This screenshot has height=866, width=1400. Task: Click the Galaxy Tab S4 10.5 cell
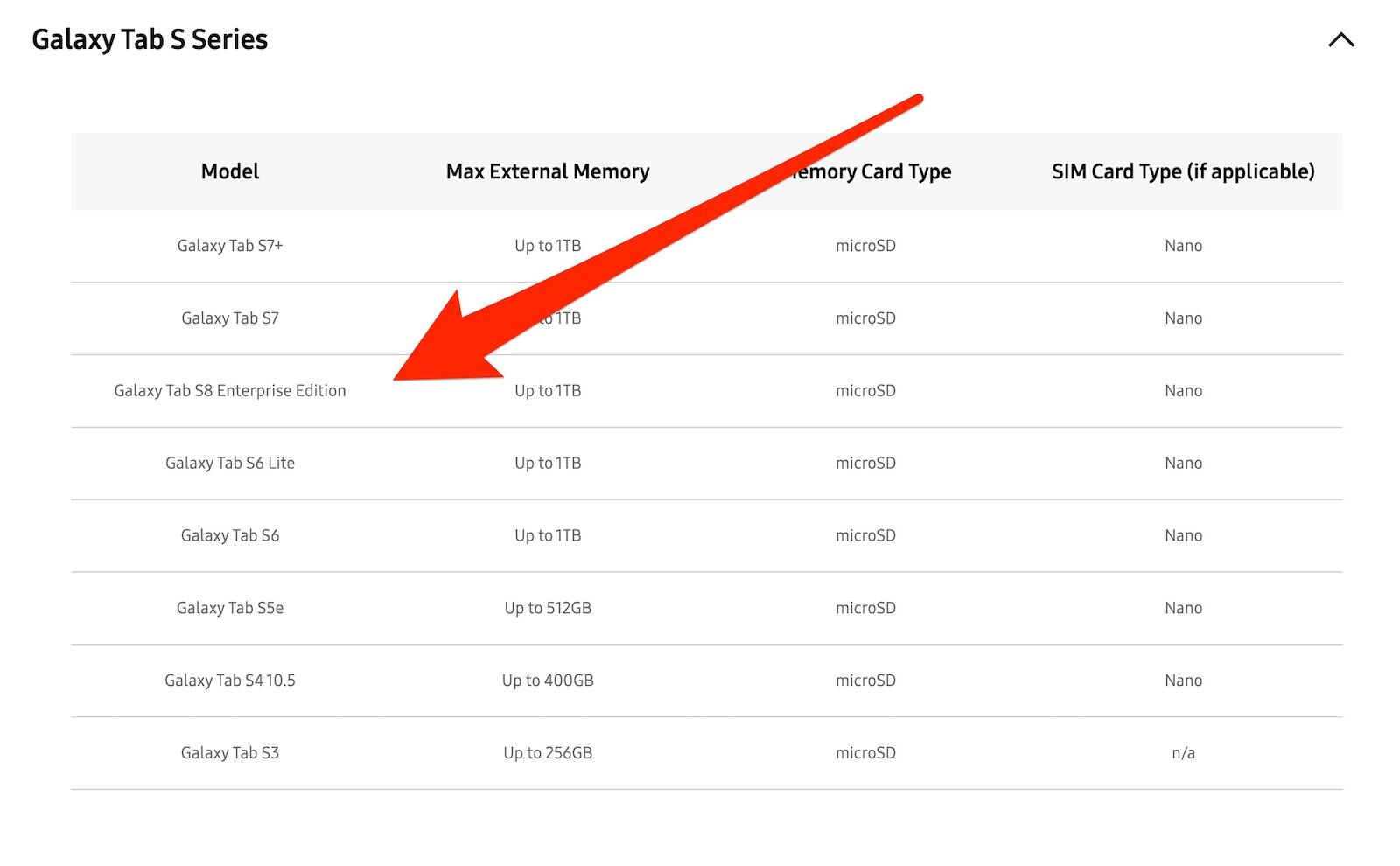230,681
